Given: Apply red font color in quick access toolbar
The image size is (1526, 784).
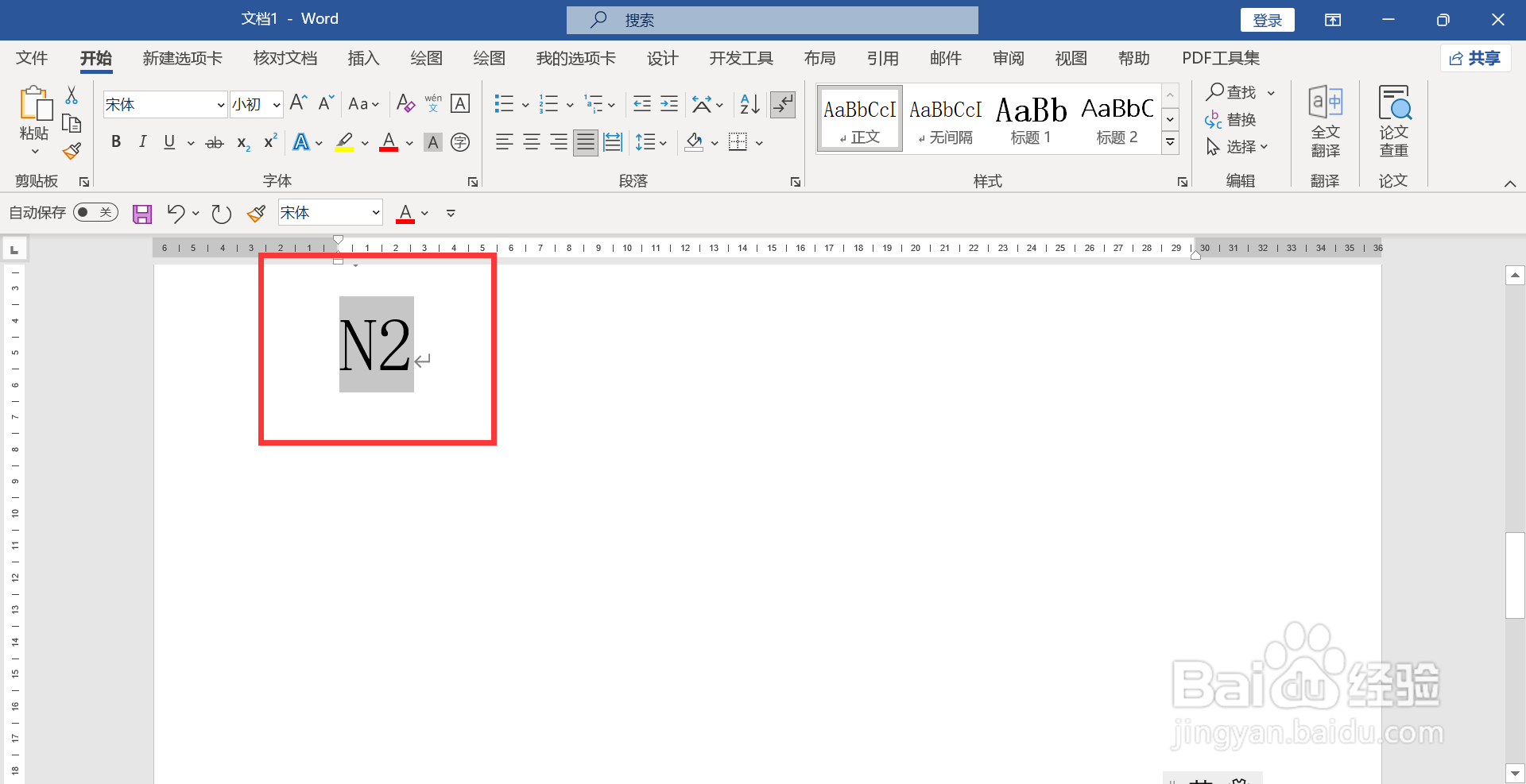Looking at the screenshot, I should pyautogui.click(x=405, y=213).
